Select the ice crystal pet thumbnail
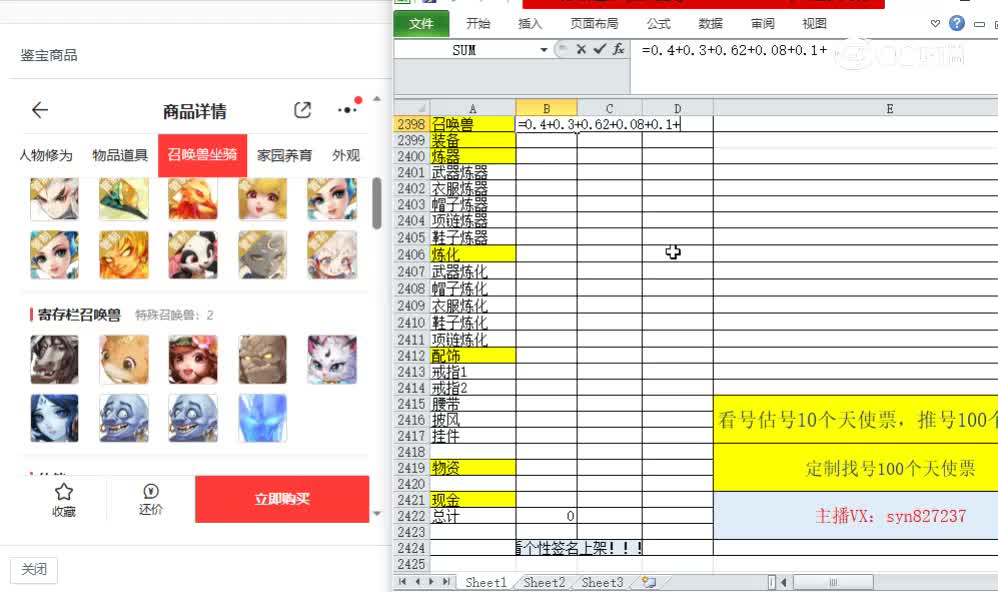The width and height of the screenshot is (998, 592). pos(262,418)
